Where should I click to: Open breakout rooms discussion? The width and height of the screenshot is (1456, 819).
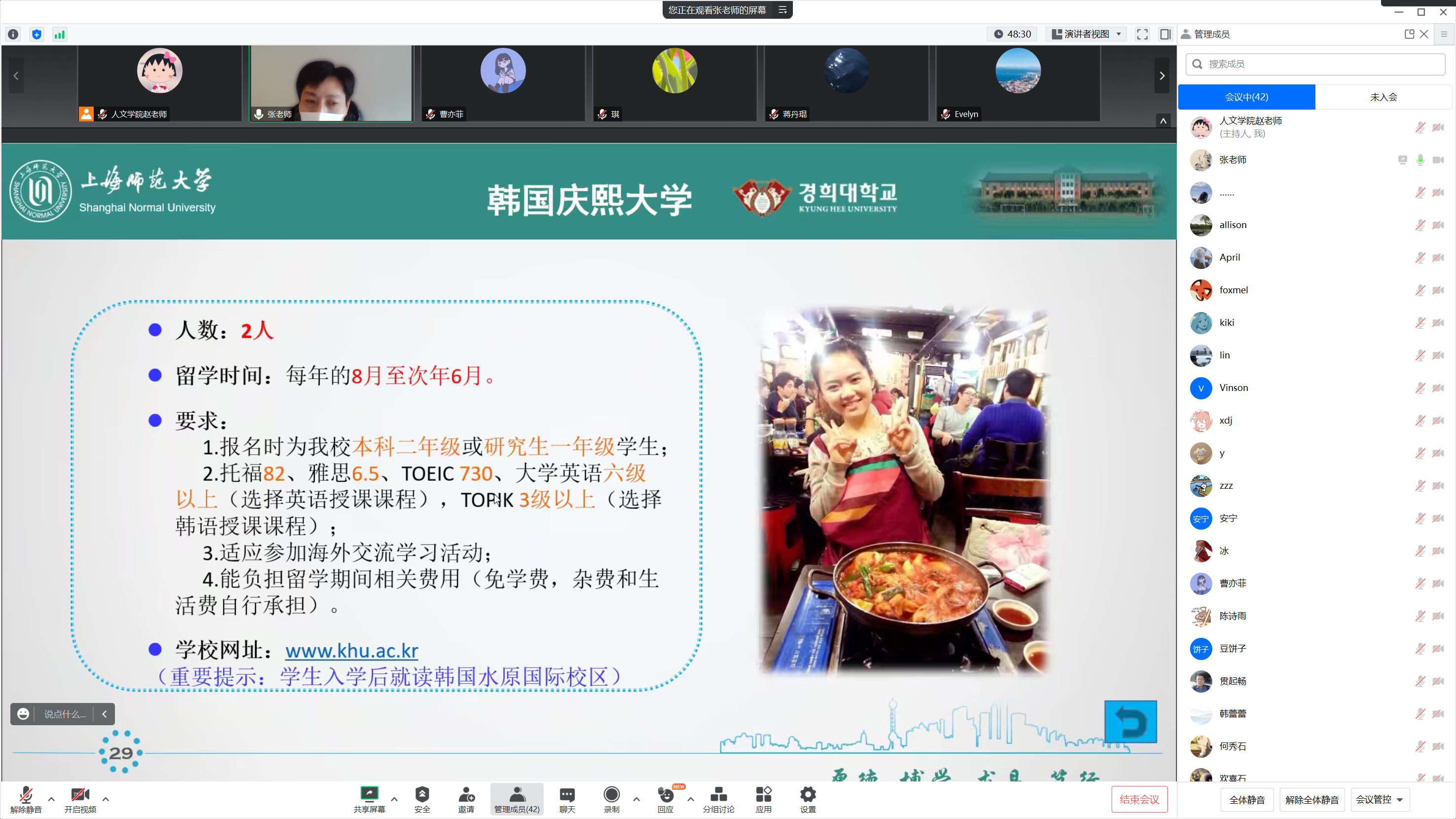[x=718, y=799]
